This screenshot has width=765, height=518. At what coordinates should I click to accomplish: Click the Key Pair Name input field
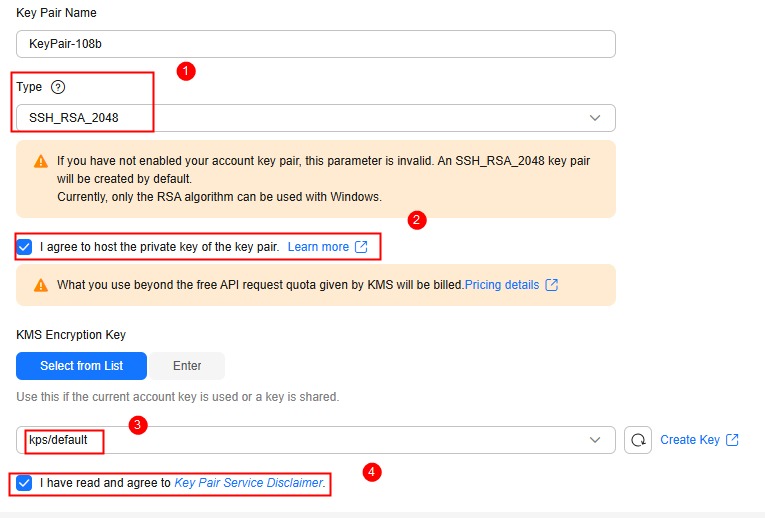point(316,44)
